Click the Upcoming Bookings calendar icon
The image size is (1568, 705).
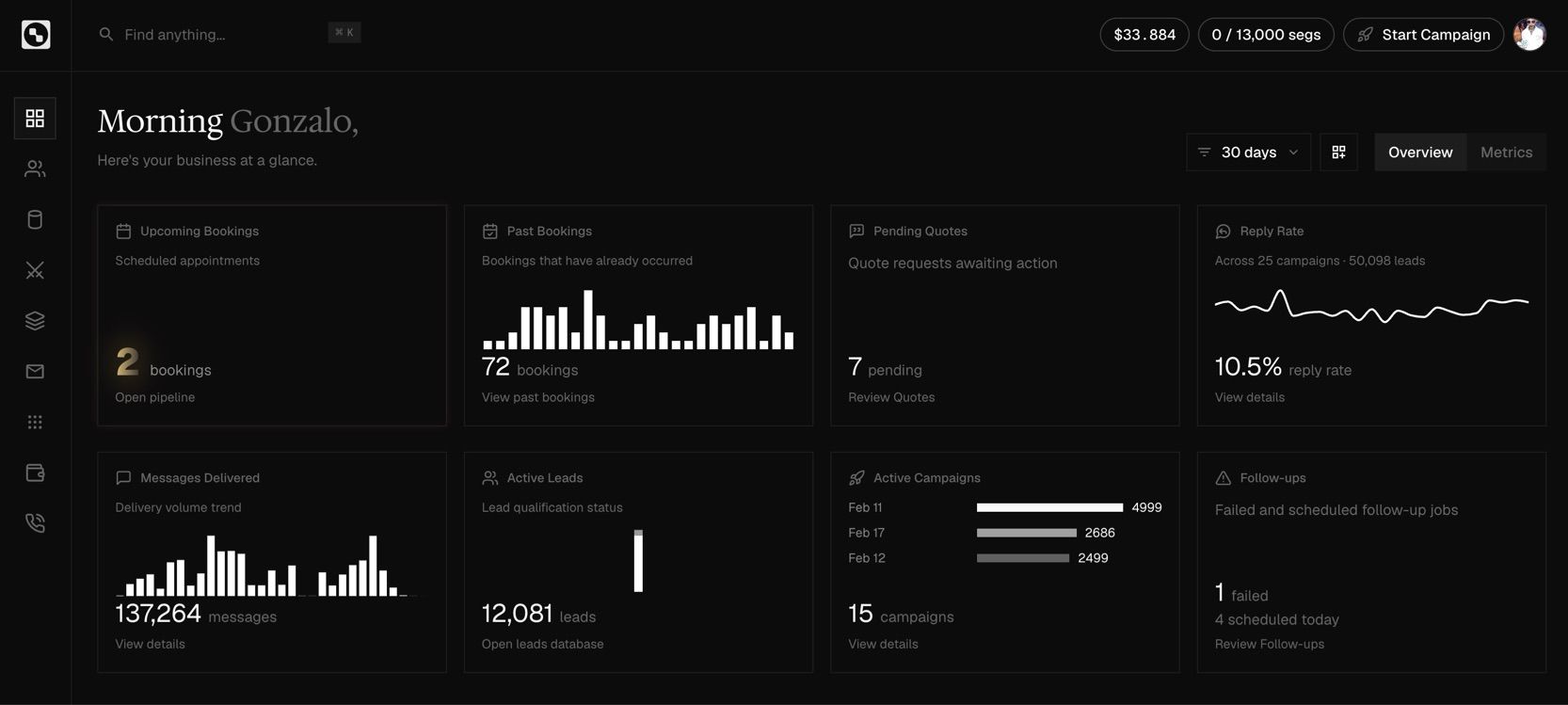coord(123,232)
